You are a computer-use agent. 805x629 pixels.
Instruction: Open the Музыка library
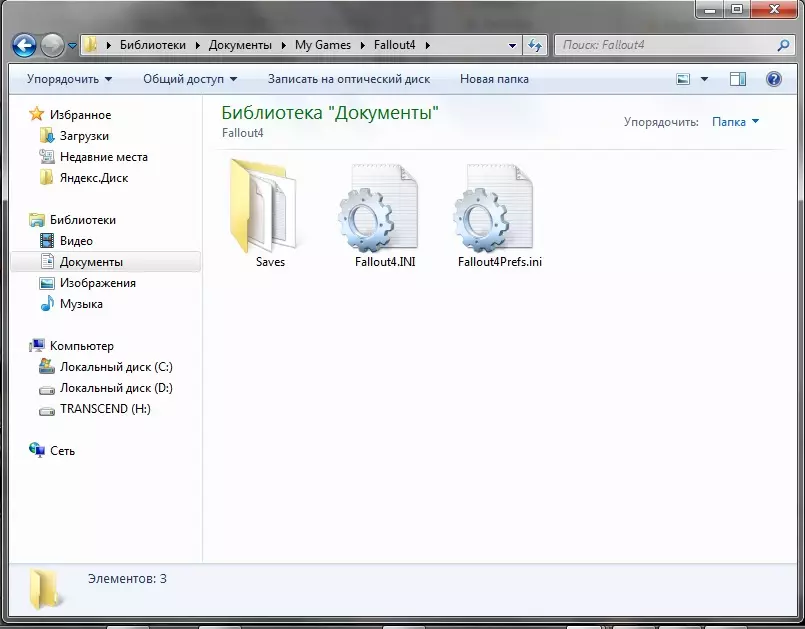click(x=81, y=304)
